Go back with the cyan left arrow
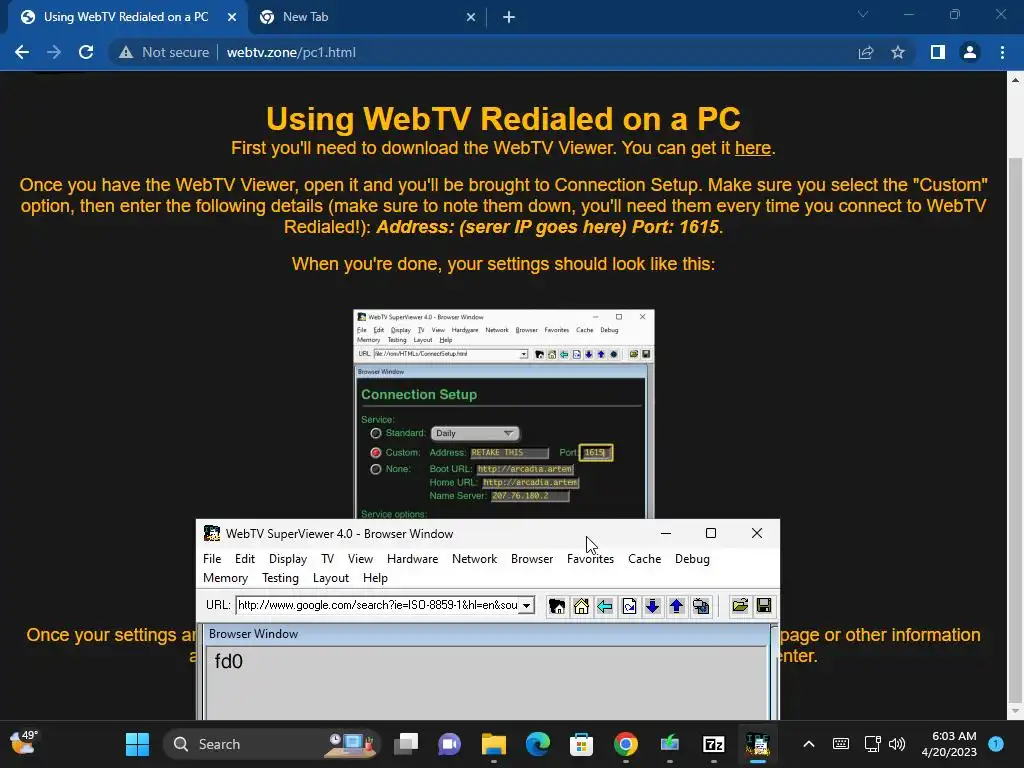 click(605, 606)
